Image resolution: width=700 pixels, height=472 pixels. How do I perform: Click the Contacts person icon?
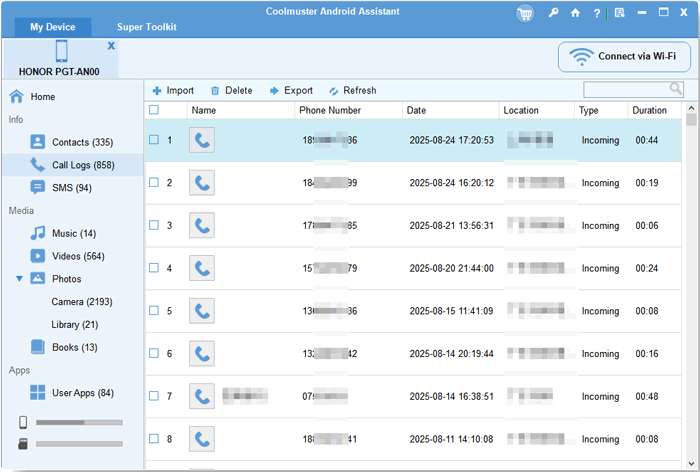38,142
